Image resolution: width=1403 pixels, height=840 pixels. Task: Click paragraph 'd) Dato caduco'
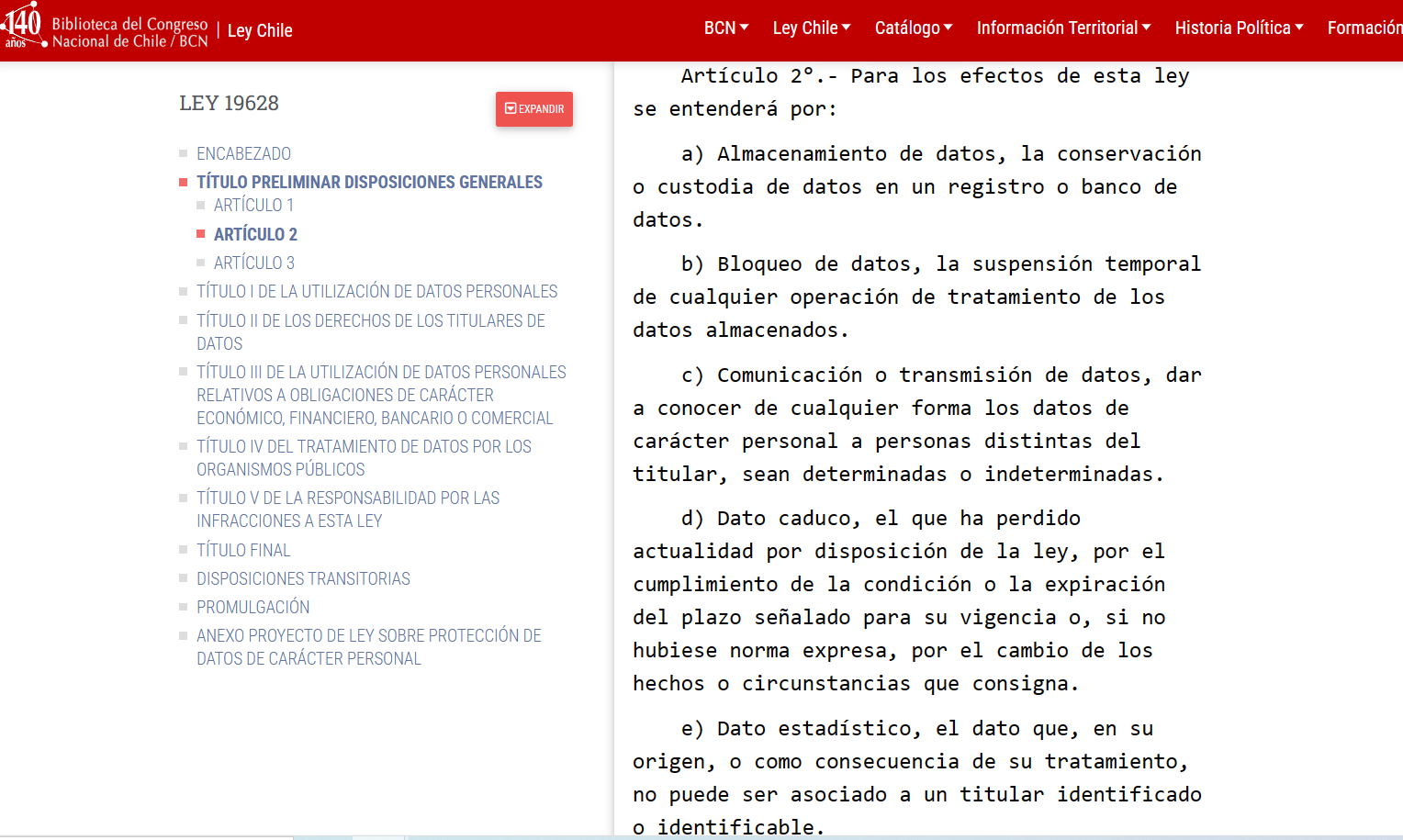point(899,600)
